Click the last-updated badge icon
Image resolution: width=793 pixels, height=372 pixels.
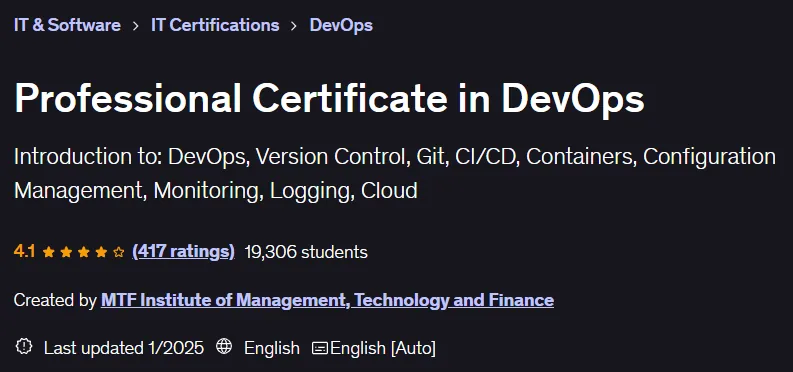pos(24,347)
